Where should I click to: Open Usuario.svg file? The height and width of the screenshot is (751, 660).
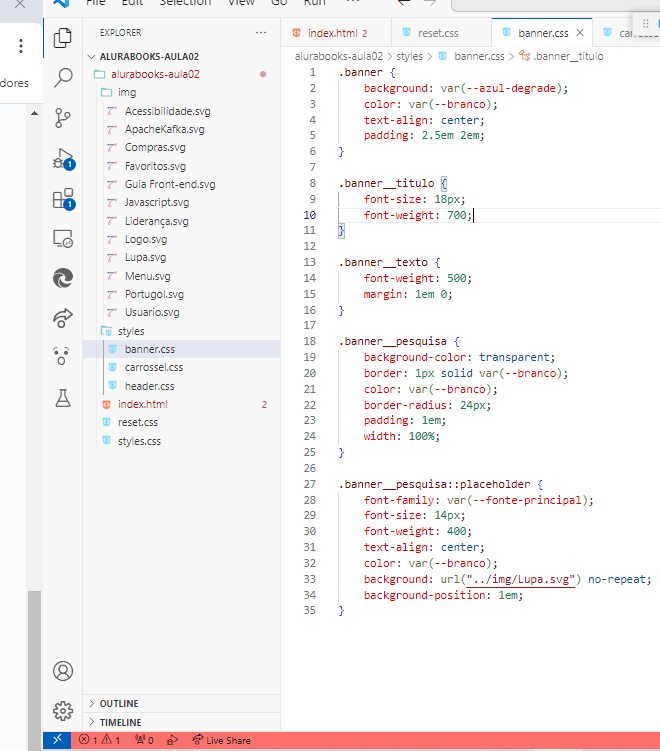tap(152, 313)
